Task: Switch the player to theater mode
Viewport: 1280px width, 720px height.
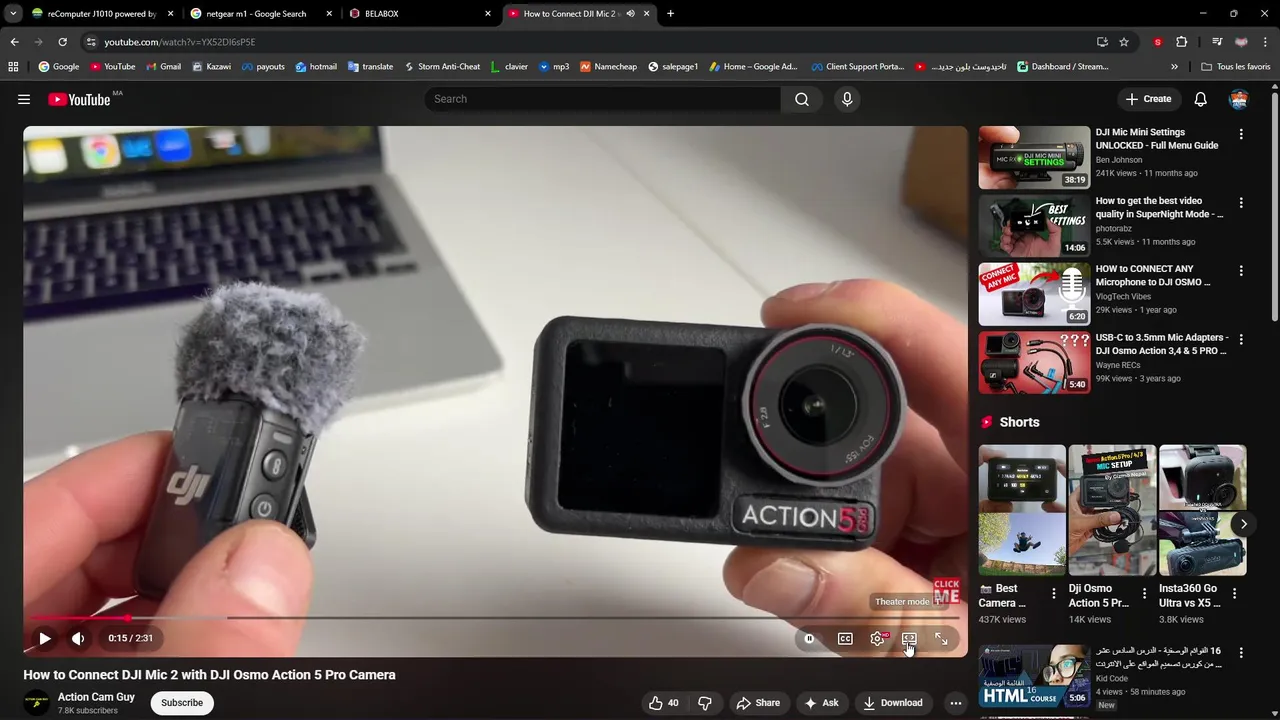Action: 909,639
